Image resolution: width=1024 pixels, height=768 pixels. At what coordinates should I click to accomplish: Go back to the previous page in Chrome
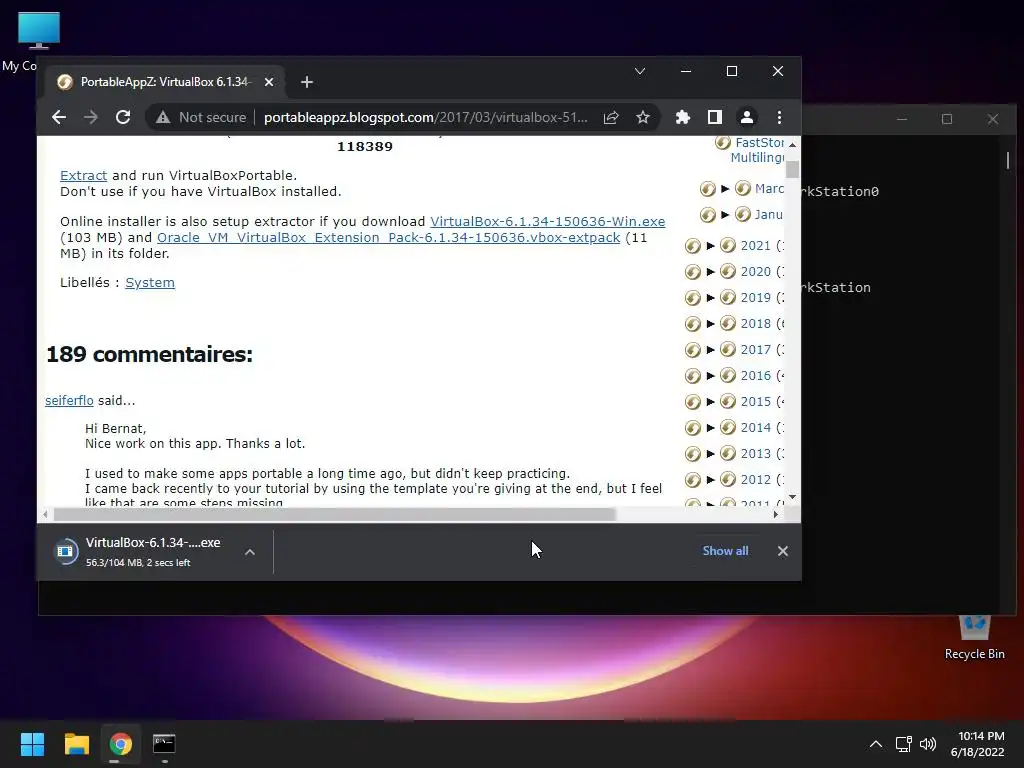59,118
